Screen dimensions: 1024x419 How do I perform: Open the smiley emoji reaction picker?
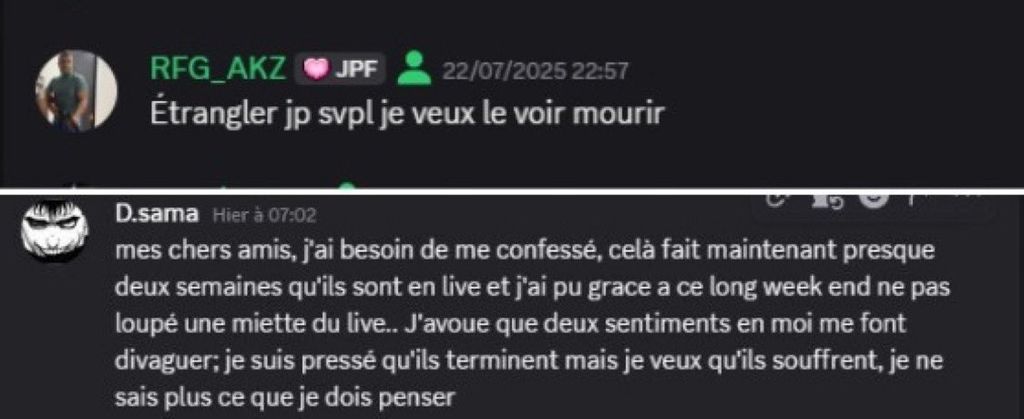click(872, 198)
